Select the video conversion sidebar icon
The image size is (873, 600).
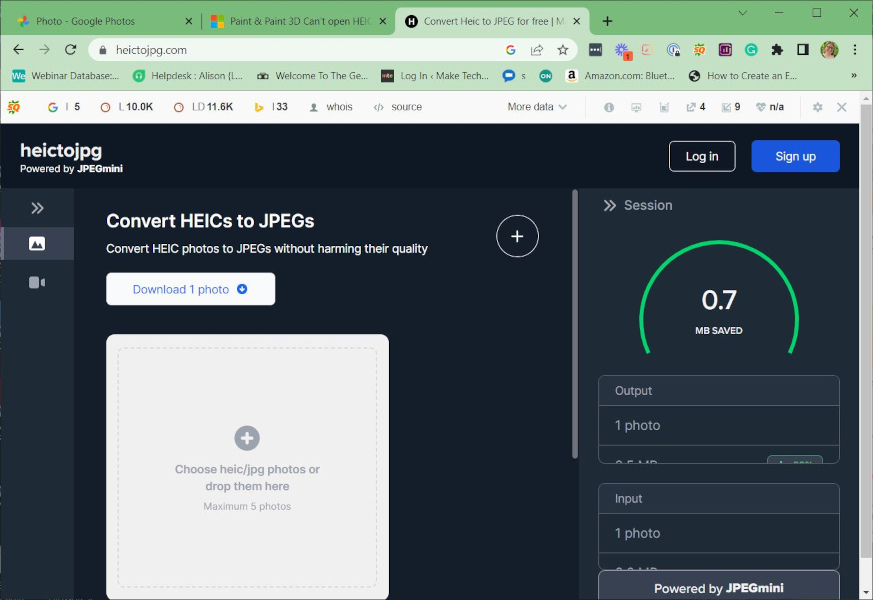tap(36, 282)
